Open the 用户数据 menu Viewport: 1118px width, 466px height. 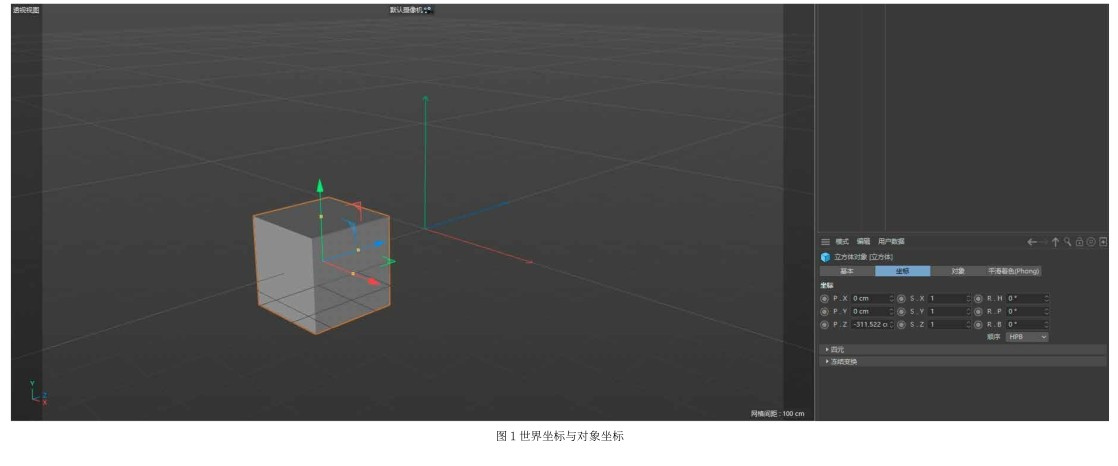(x=890, y=242)
